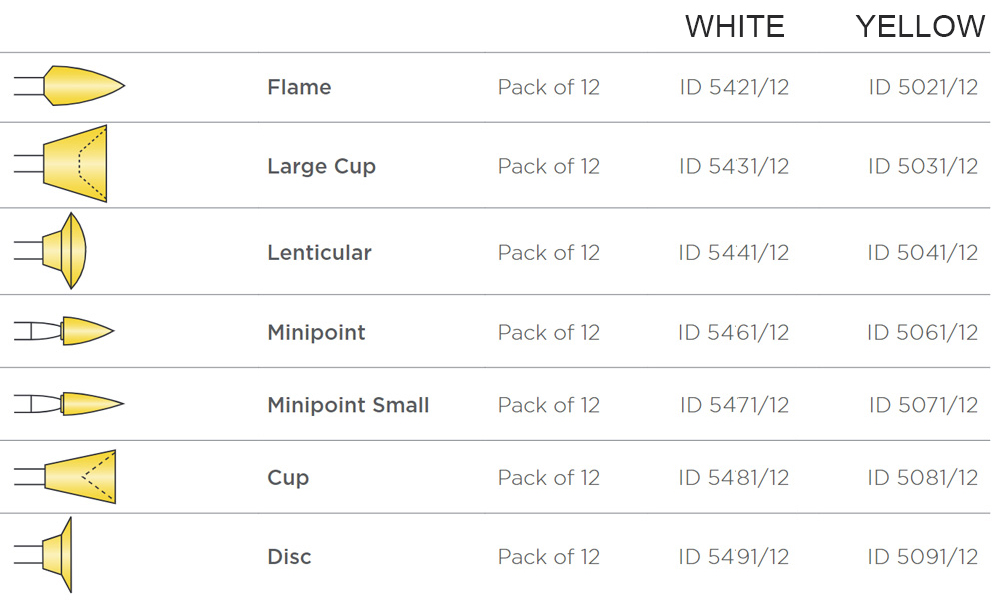
Task: Select white Minipoint ID 5461/12
Action: [x=733, y=332]
